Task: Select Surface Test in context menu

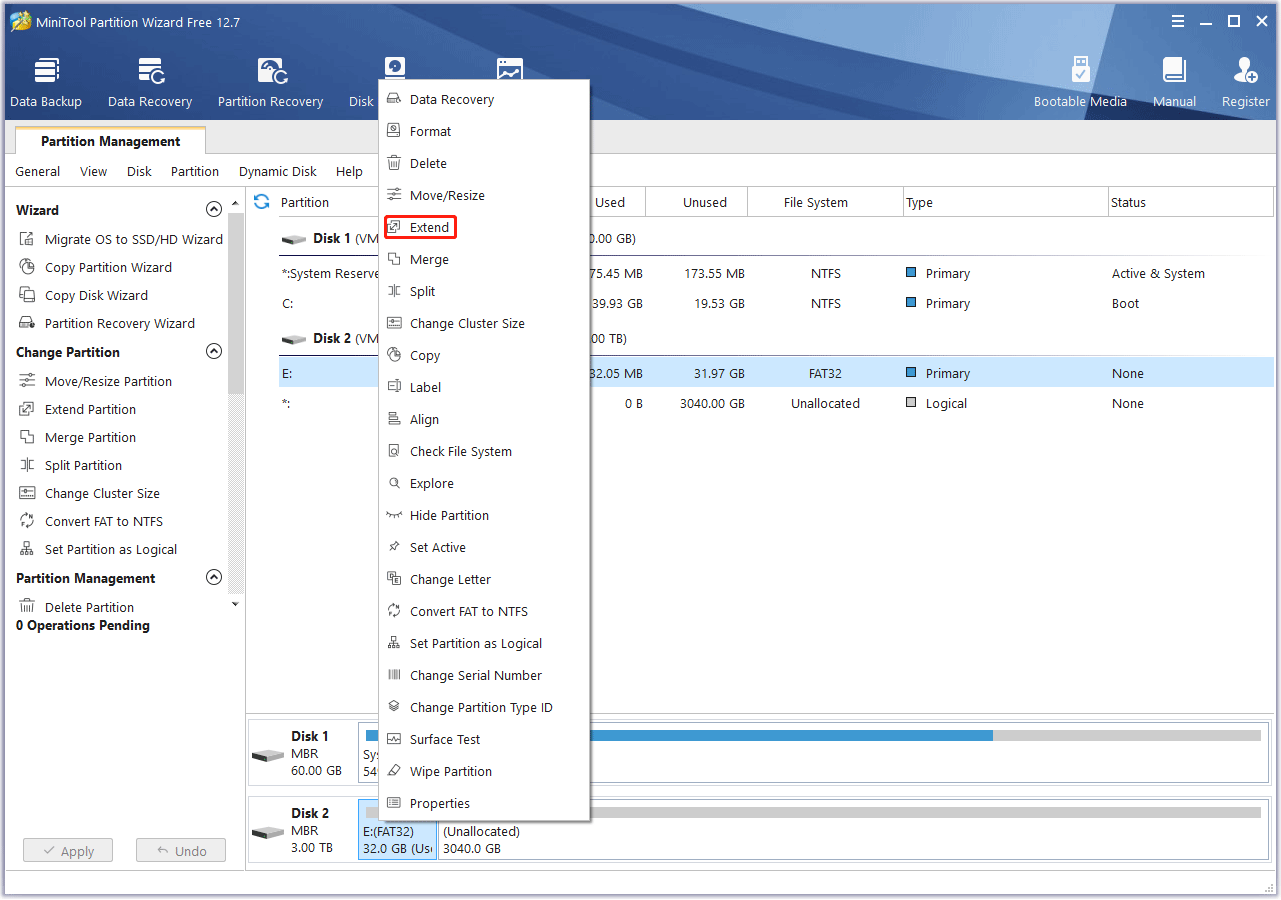Action: [484, 739]
